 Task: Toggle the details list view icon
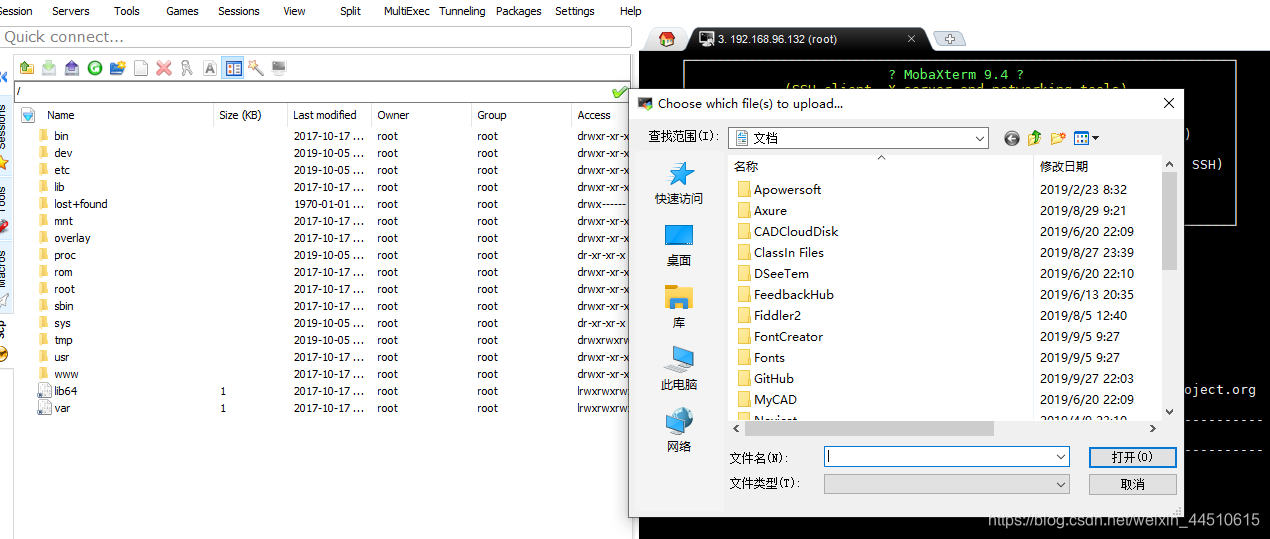pyautogui.click(x=233, y=68)
